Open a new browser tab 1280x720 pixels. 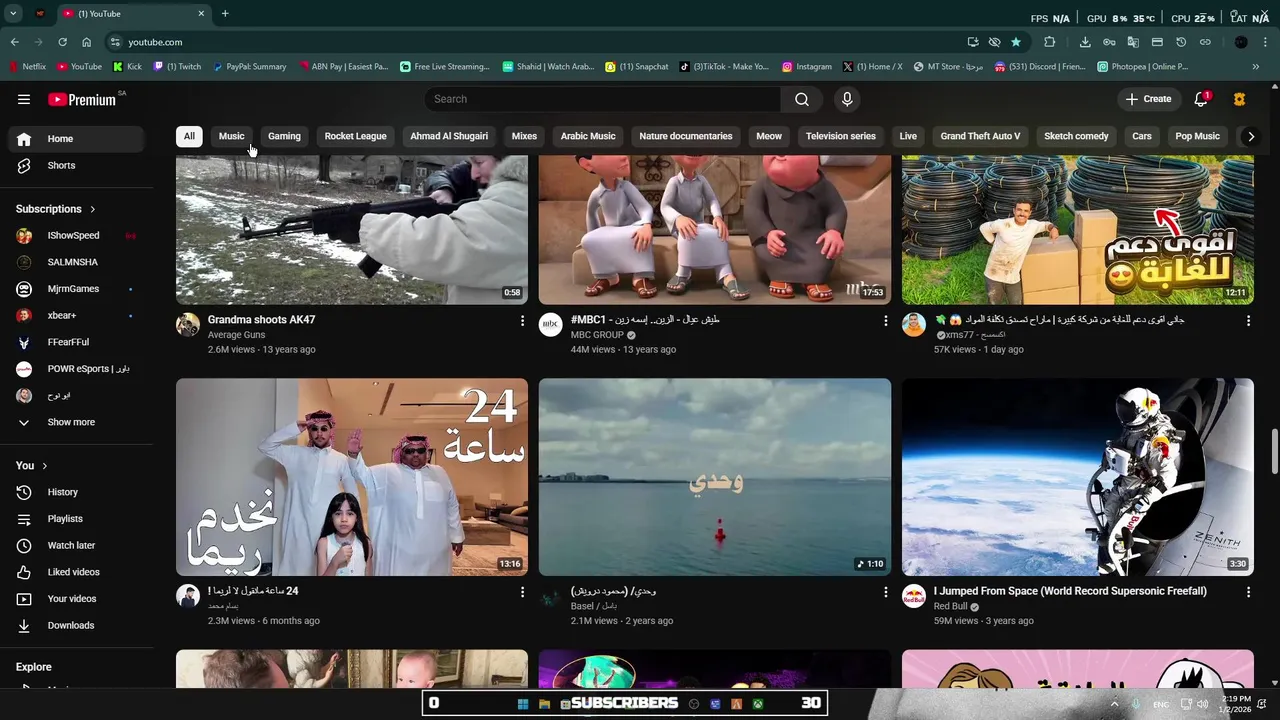coord(225,14)
